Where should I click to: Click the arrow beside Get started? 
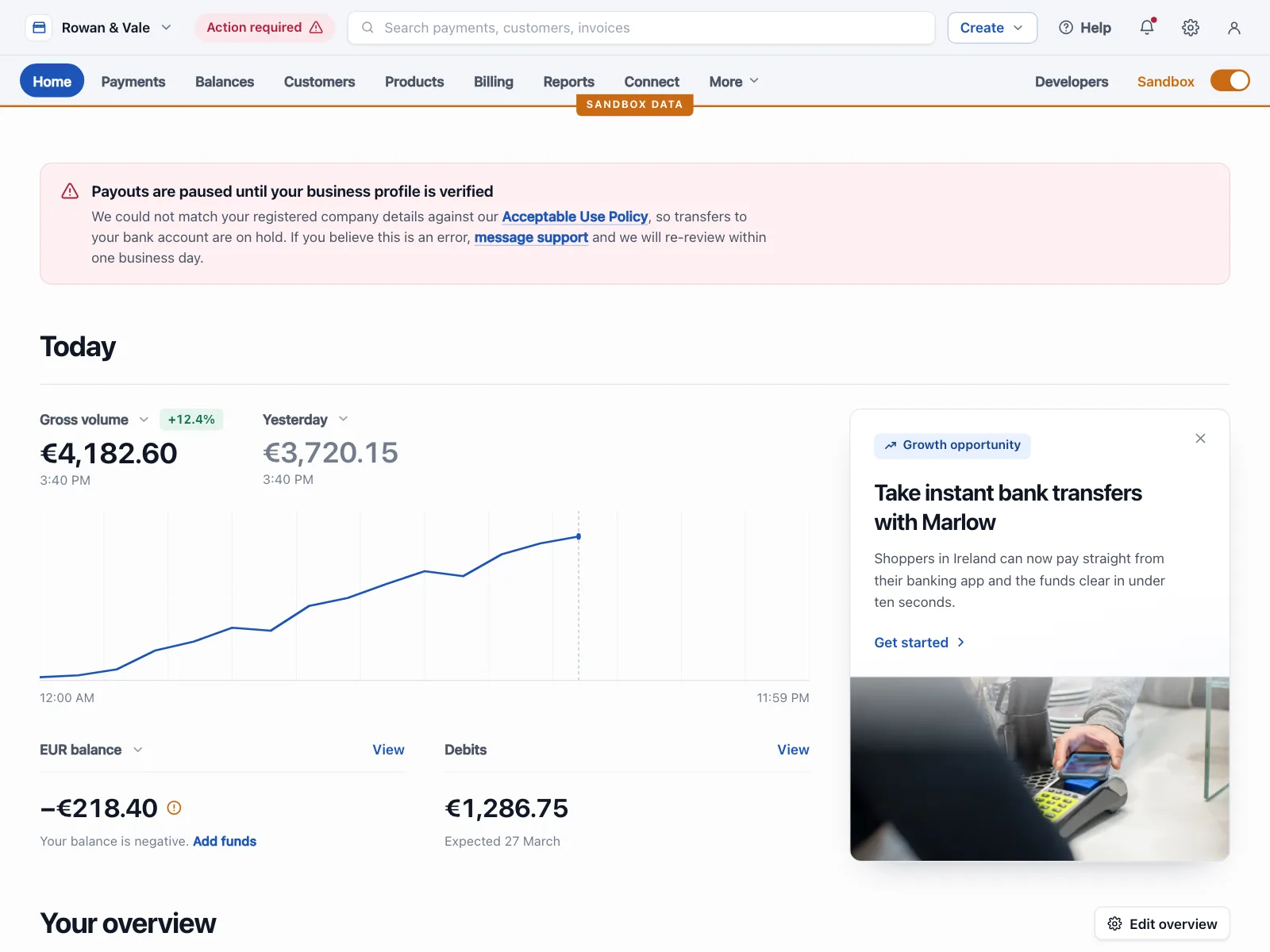click(x=960, y=643)
